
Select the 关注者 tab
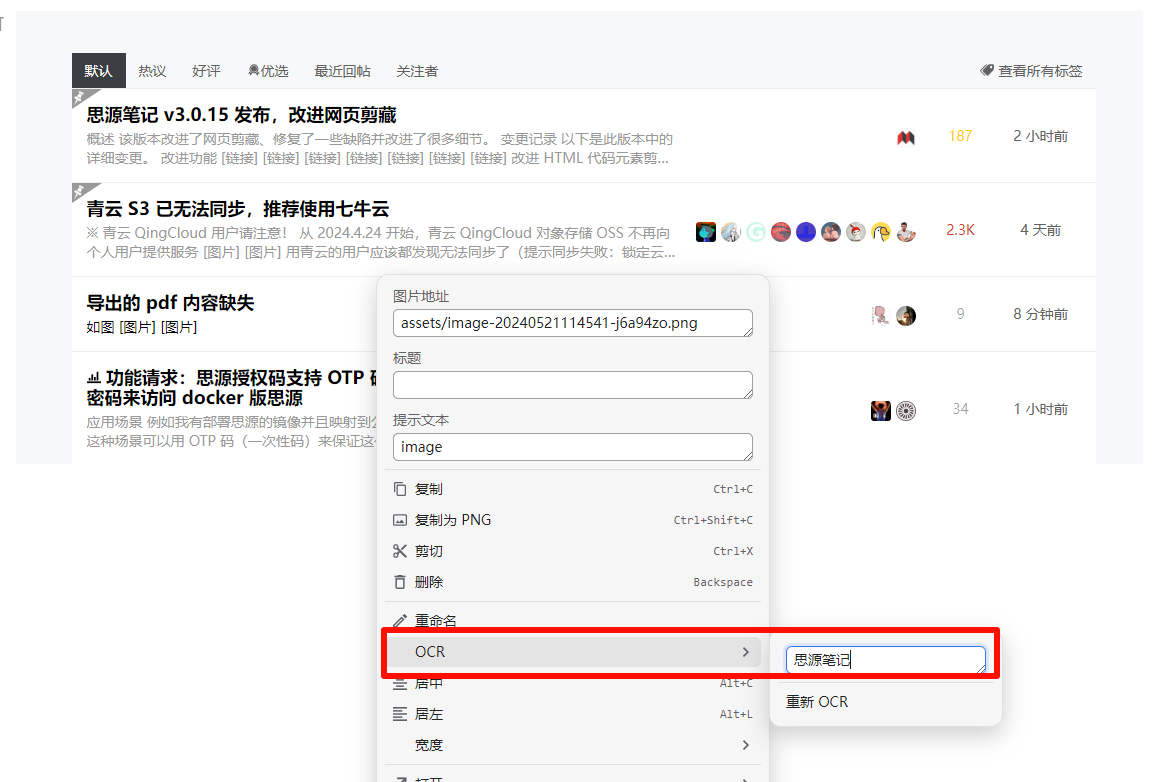click(x=417, y=71)
